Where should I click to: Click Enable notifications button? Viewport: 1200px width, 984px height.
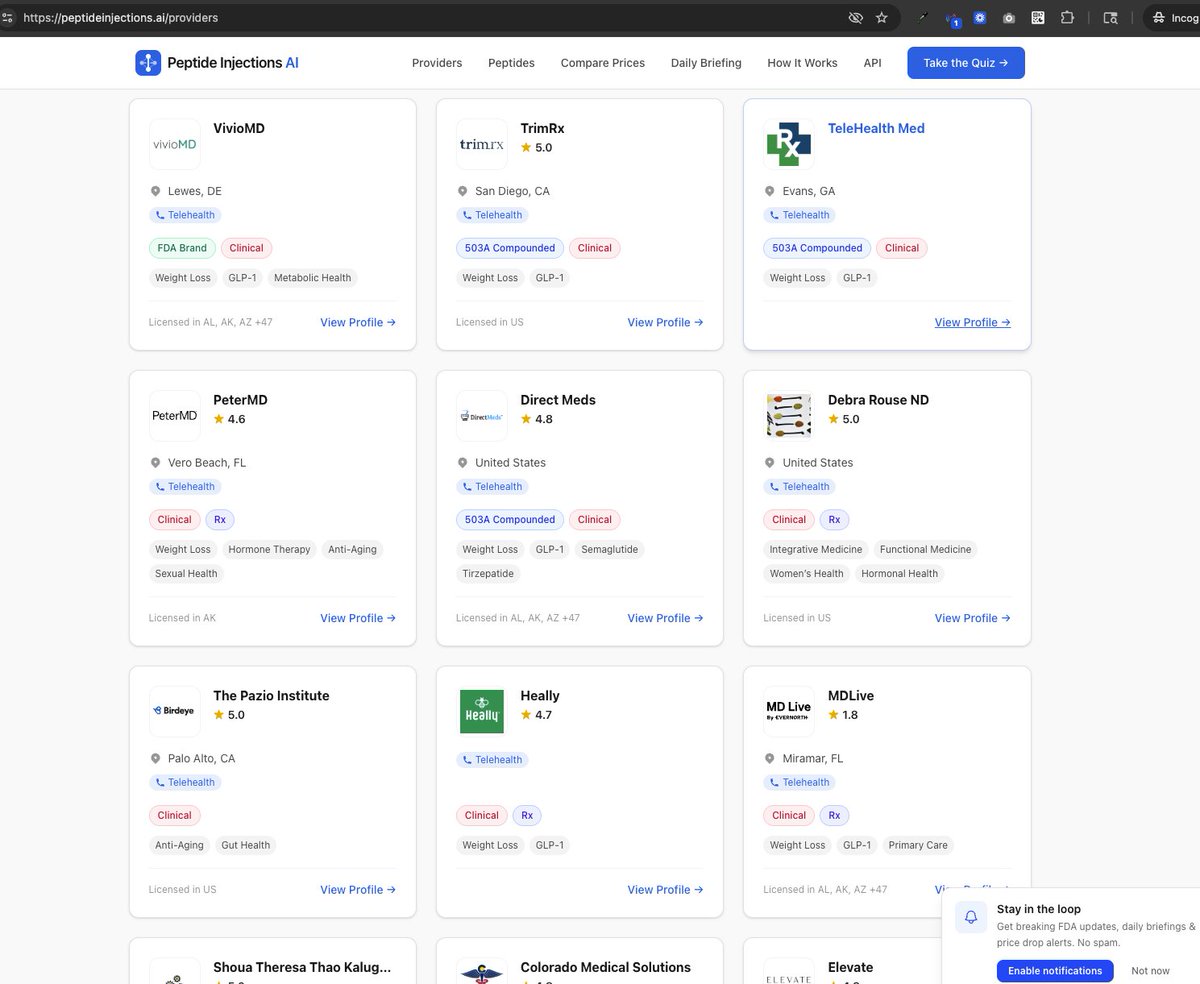pyautogui.click(x=1055, y=971)
